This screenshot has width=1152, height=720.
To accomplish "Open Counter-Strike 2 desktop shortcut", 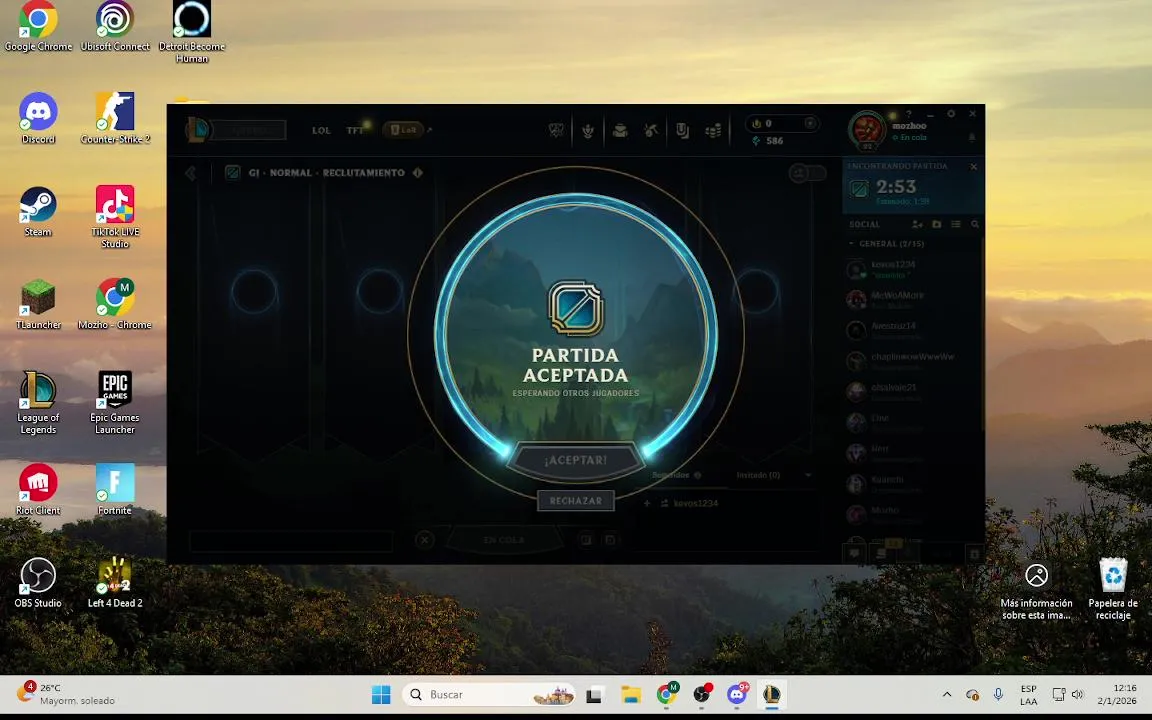I will tap(115, 118).
